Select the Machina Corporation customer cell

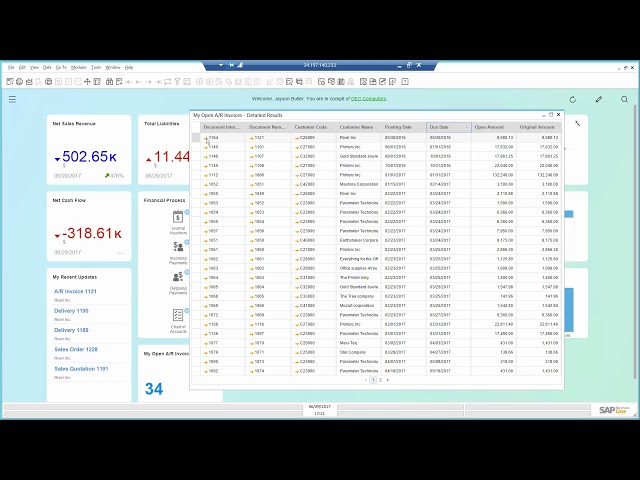[359, 184]
